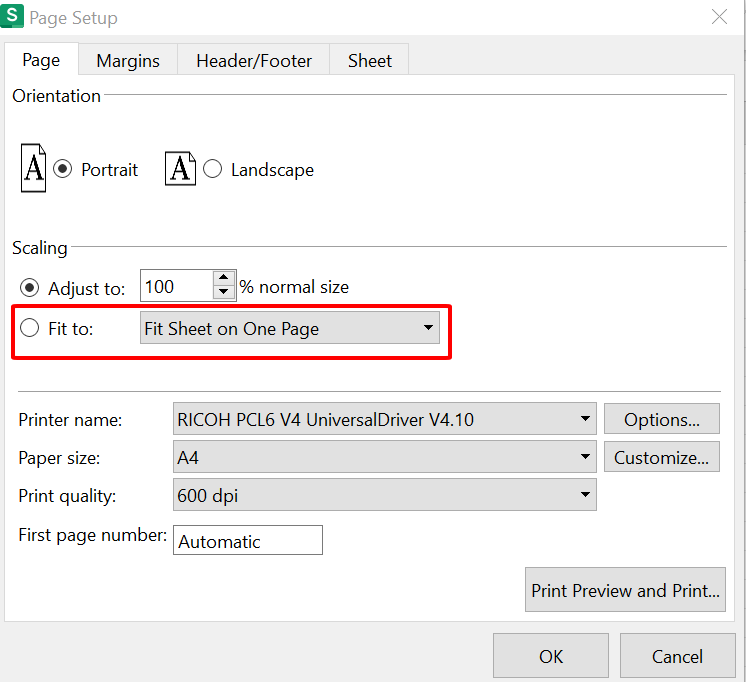Screen dimensions: 746x682
Task: Go to the Sheet tab
Action: tap(369, 61)
